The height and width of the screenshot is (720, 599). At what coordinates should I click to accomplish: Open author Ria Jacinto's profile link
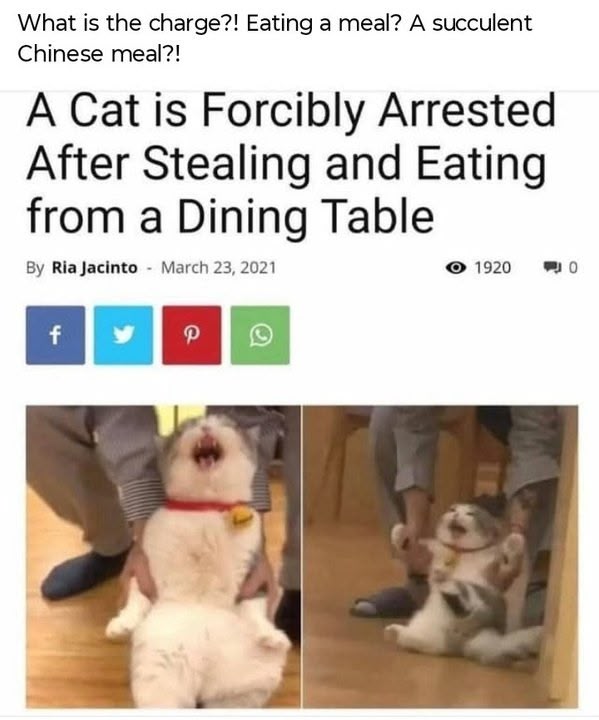95,267
